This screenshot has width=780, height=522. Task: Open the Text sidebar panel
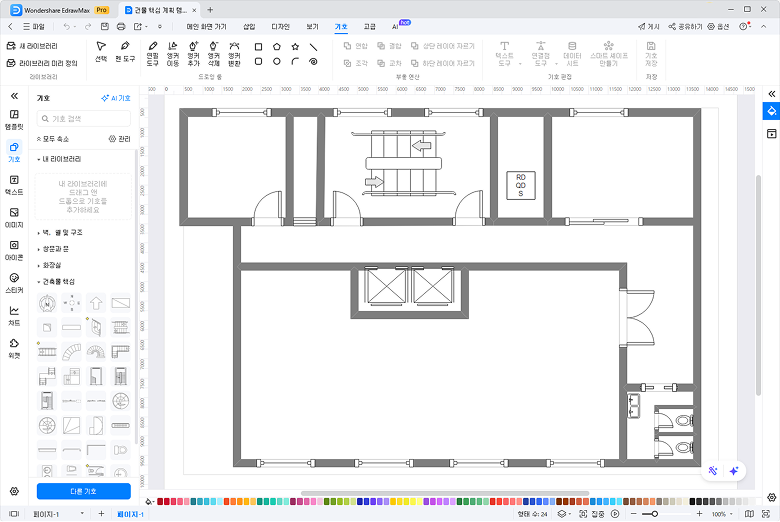coord(14,185)
